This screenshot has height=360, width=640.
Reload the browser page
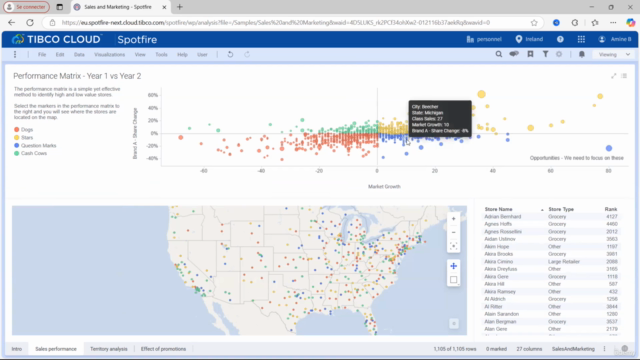[30, 22]
